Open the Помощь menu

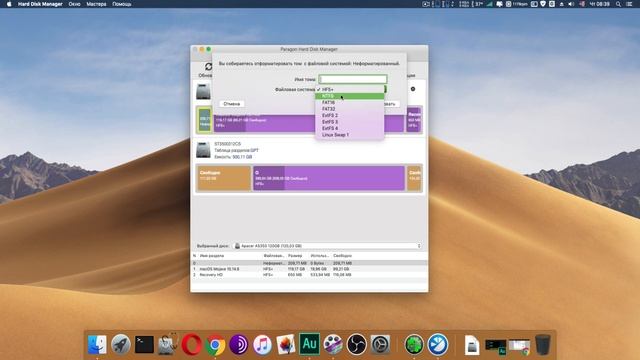point(122,4)
